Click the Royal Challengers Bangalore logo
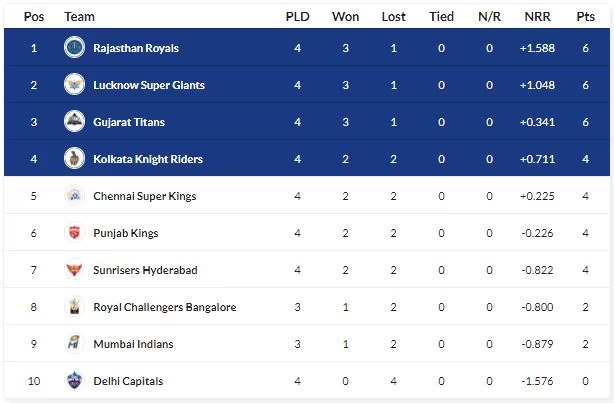614x403 pixels. 74,306
